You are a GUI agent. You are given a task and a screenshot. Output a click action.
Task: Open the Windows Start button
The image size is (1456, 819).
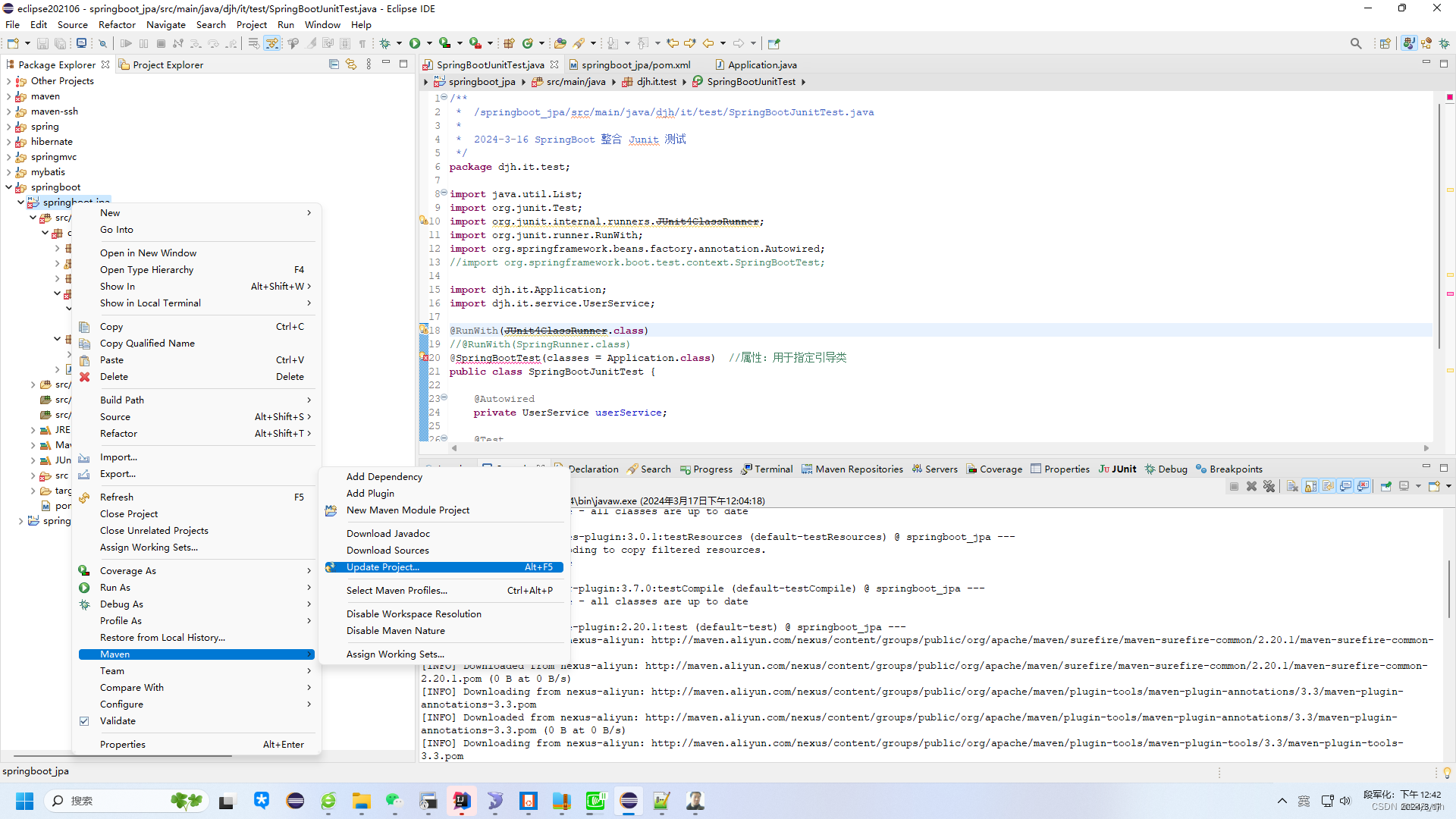click(24, 801)
